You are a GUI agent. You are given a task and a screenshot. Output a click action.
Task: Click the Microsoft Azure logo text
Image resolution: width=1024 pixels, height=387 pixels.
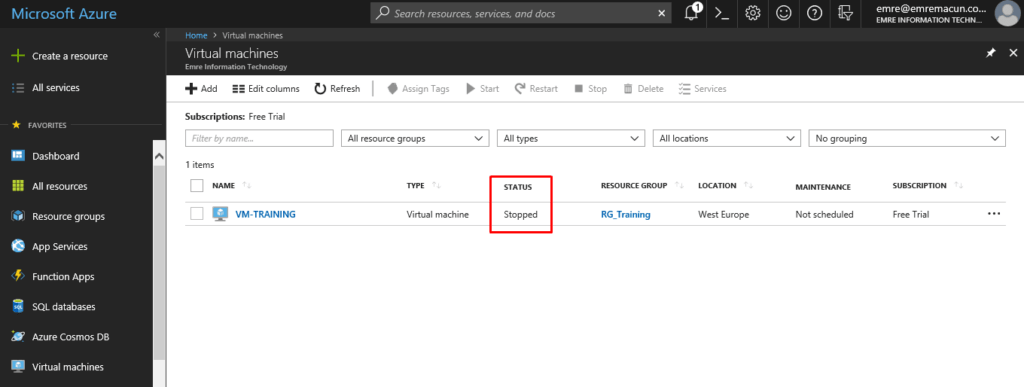click(x=63, y=13)
